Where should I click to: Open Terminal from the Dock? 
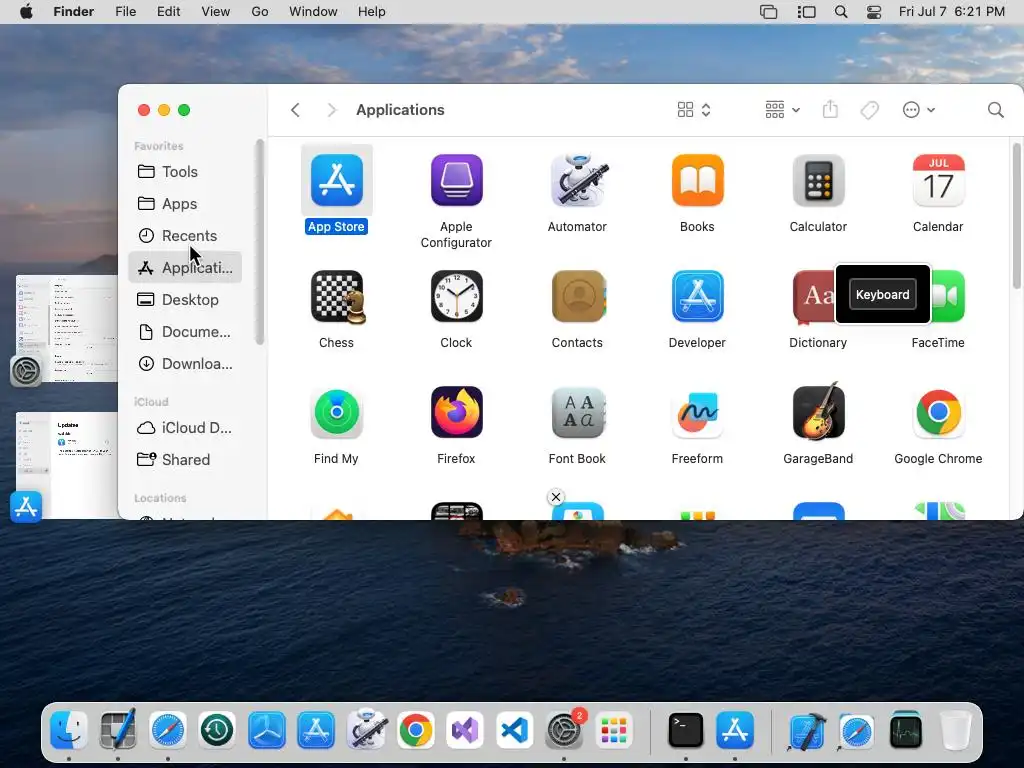(685, 730)
